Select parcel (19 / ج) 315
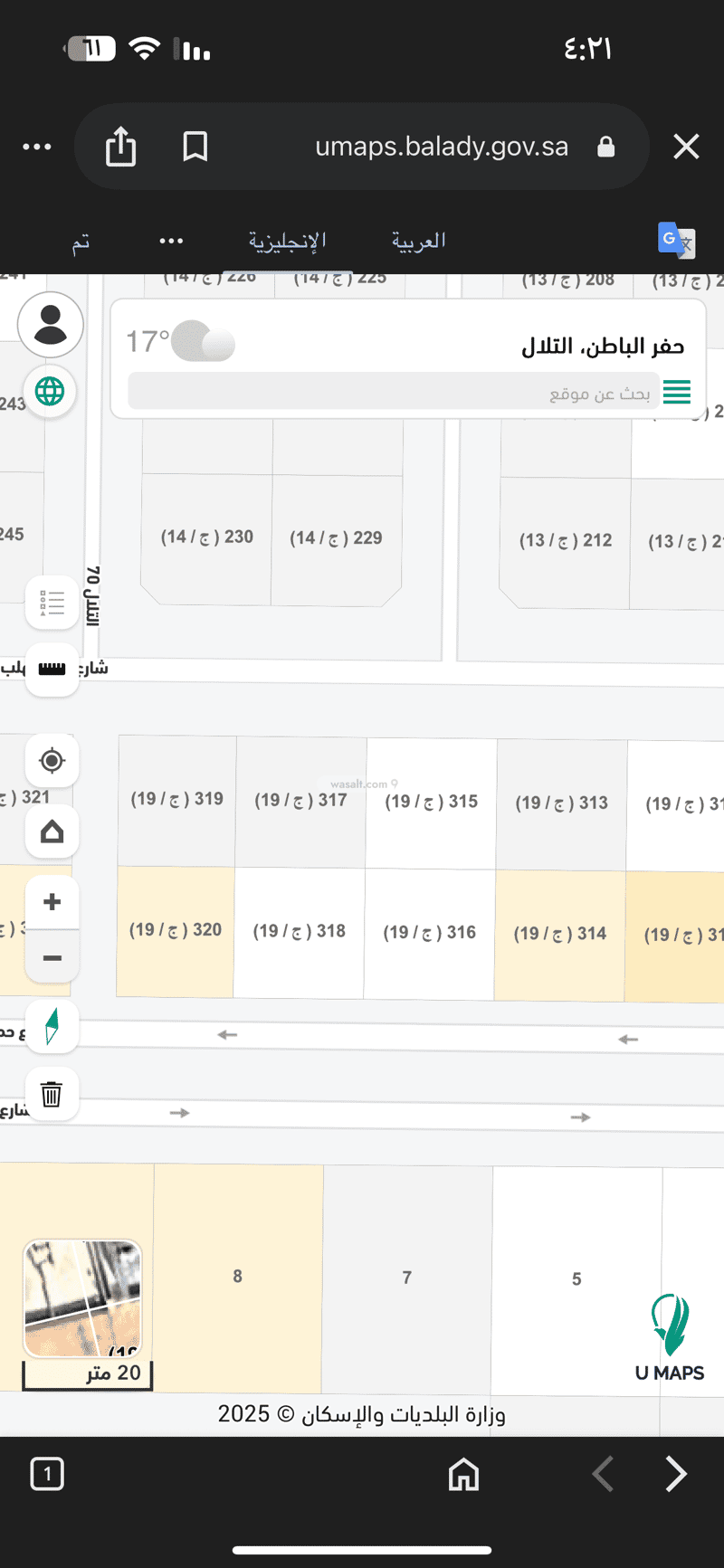Image resolution: width=724 pixels, height=1568 pixels. [x=432, y=802]
